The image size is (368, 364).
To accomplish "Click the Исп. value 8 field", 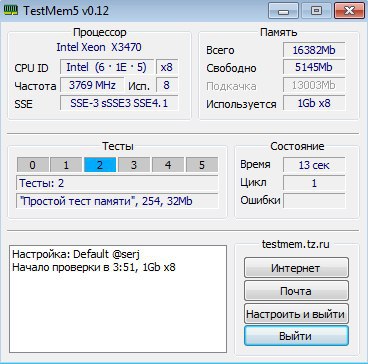I will 167,86.
